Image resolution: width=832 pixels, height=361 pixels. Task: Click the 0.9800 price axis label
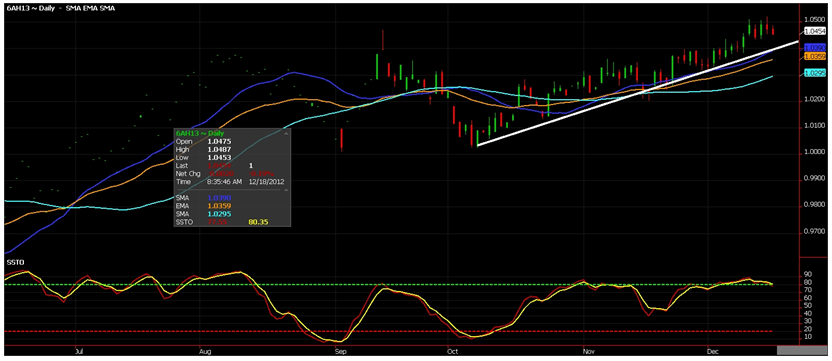tap(814, 205)
